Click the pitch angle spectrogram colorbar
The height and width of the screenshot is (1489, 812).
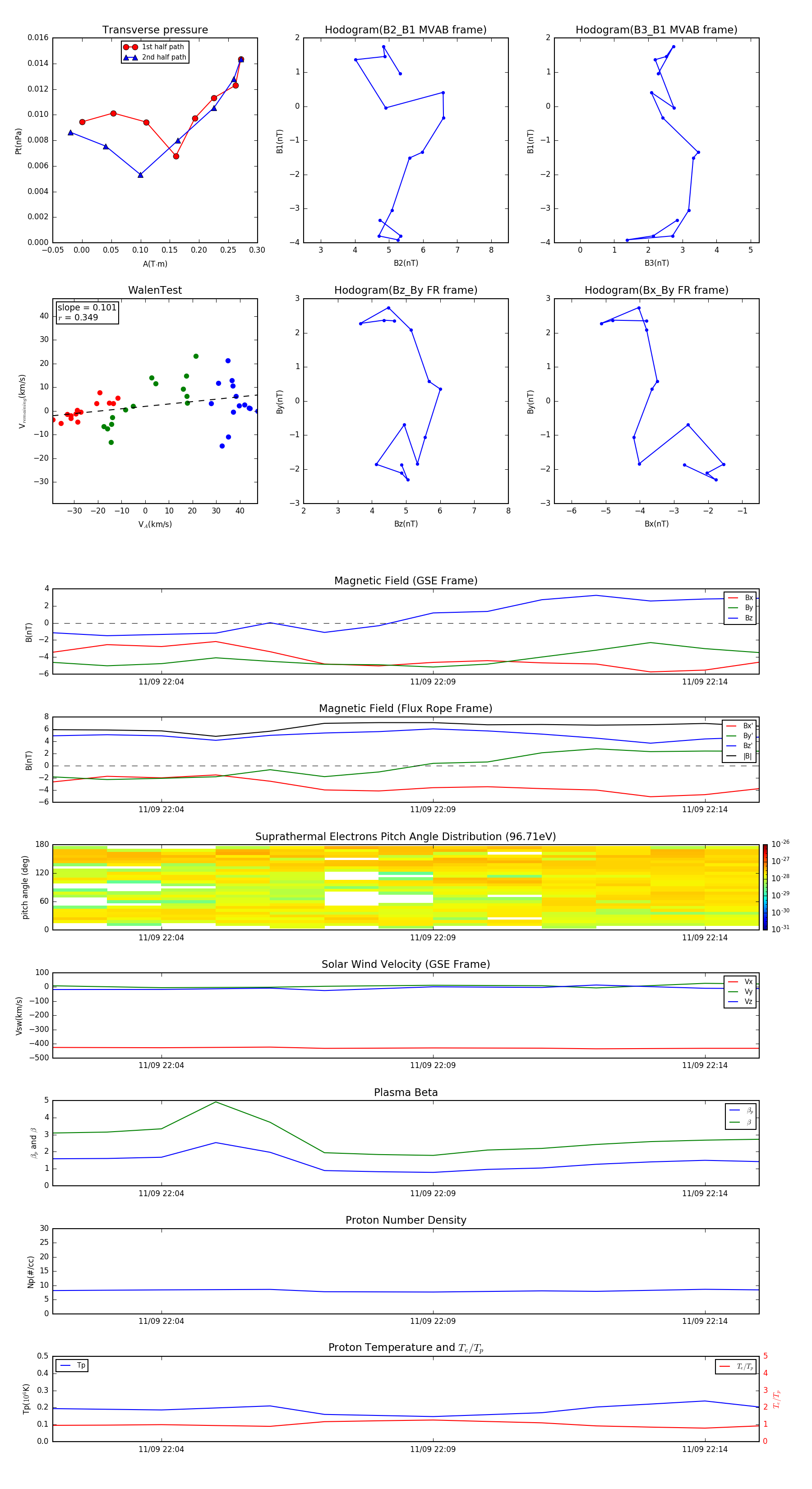765,887
